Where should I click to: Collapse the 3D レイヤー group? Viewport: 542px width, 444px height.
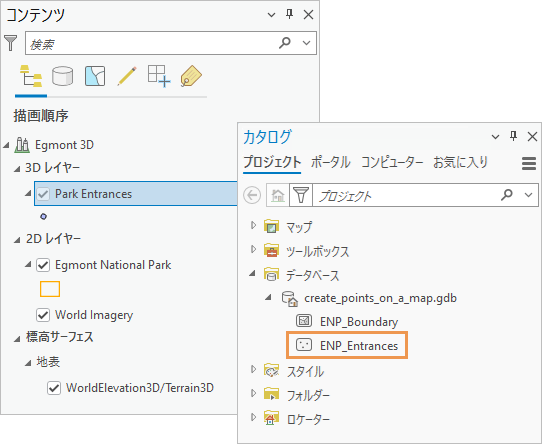[x=17, y=169]
